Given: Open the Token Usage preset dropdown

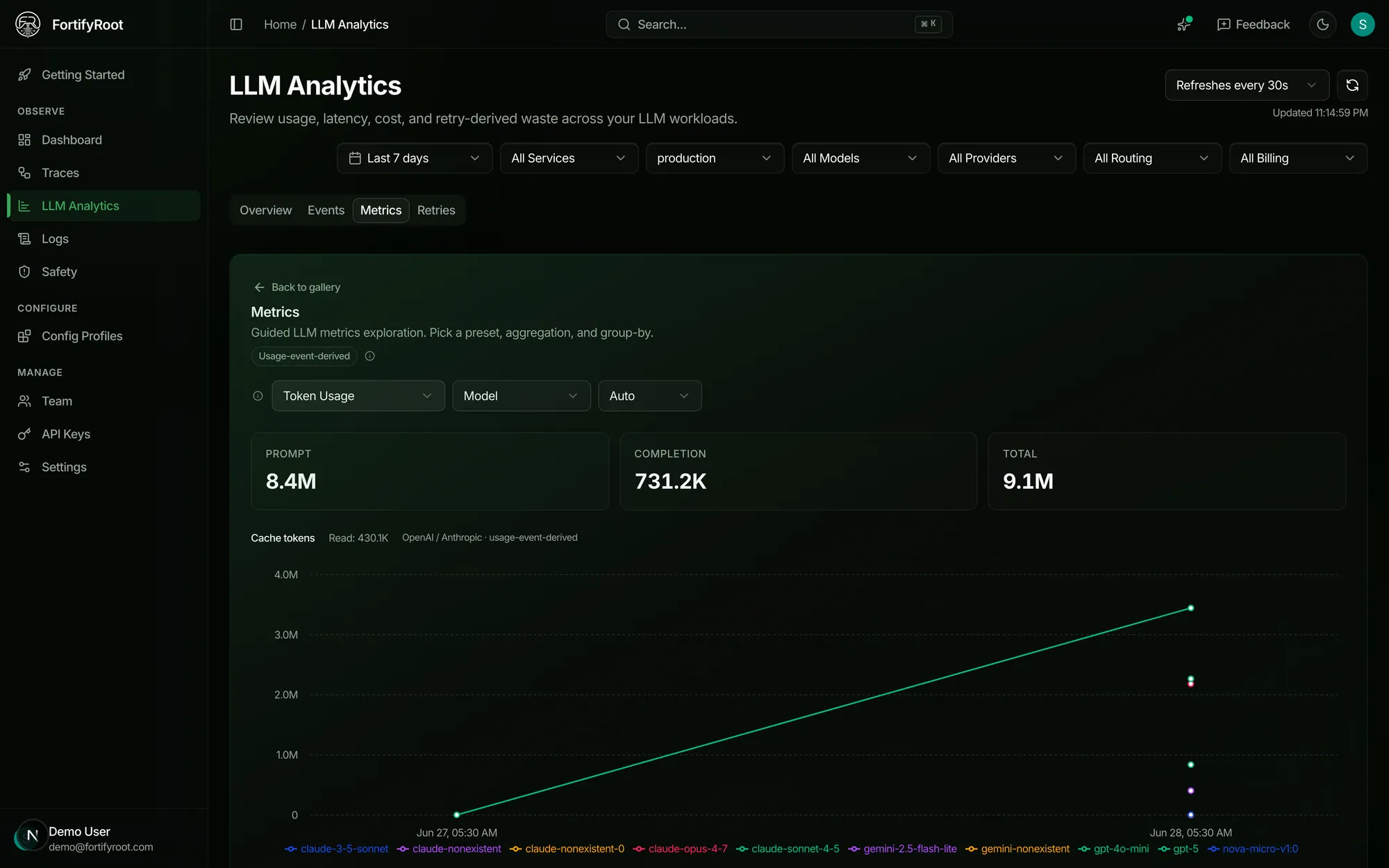Looking at the screenshot, I should (x=358, y=396).
